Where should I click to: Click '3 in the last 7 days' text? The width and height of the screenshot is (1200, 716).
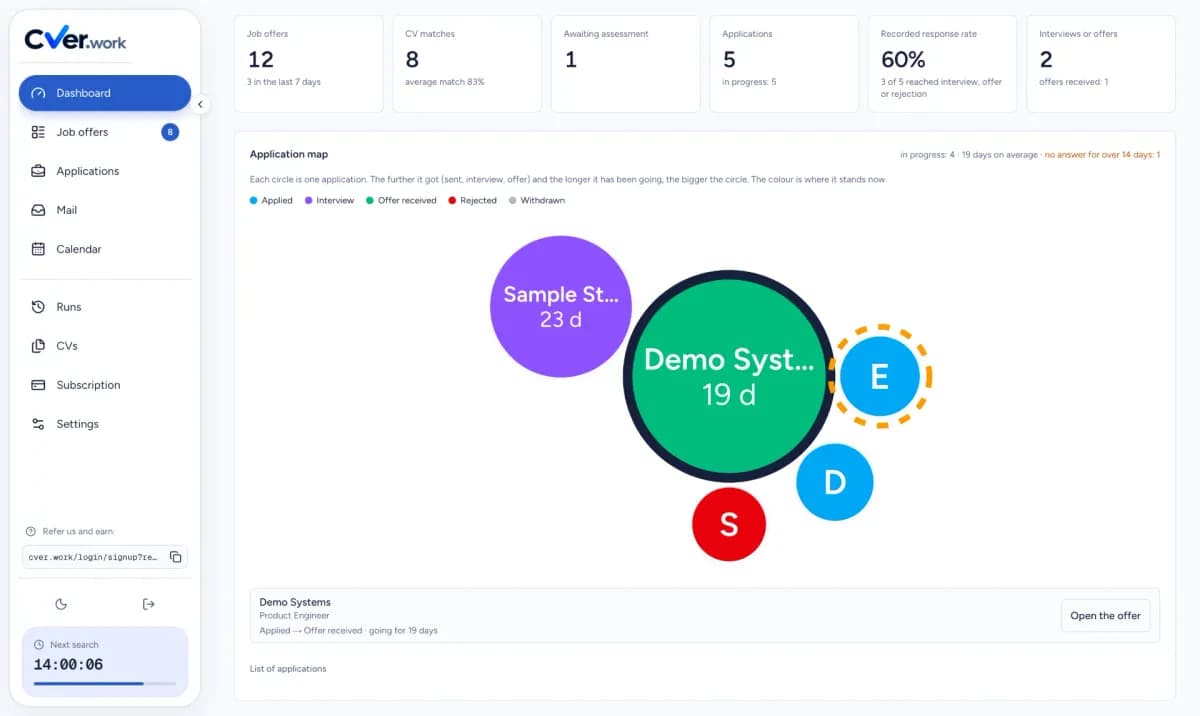tap(284, 82)
